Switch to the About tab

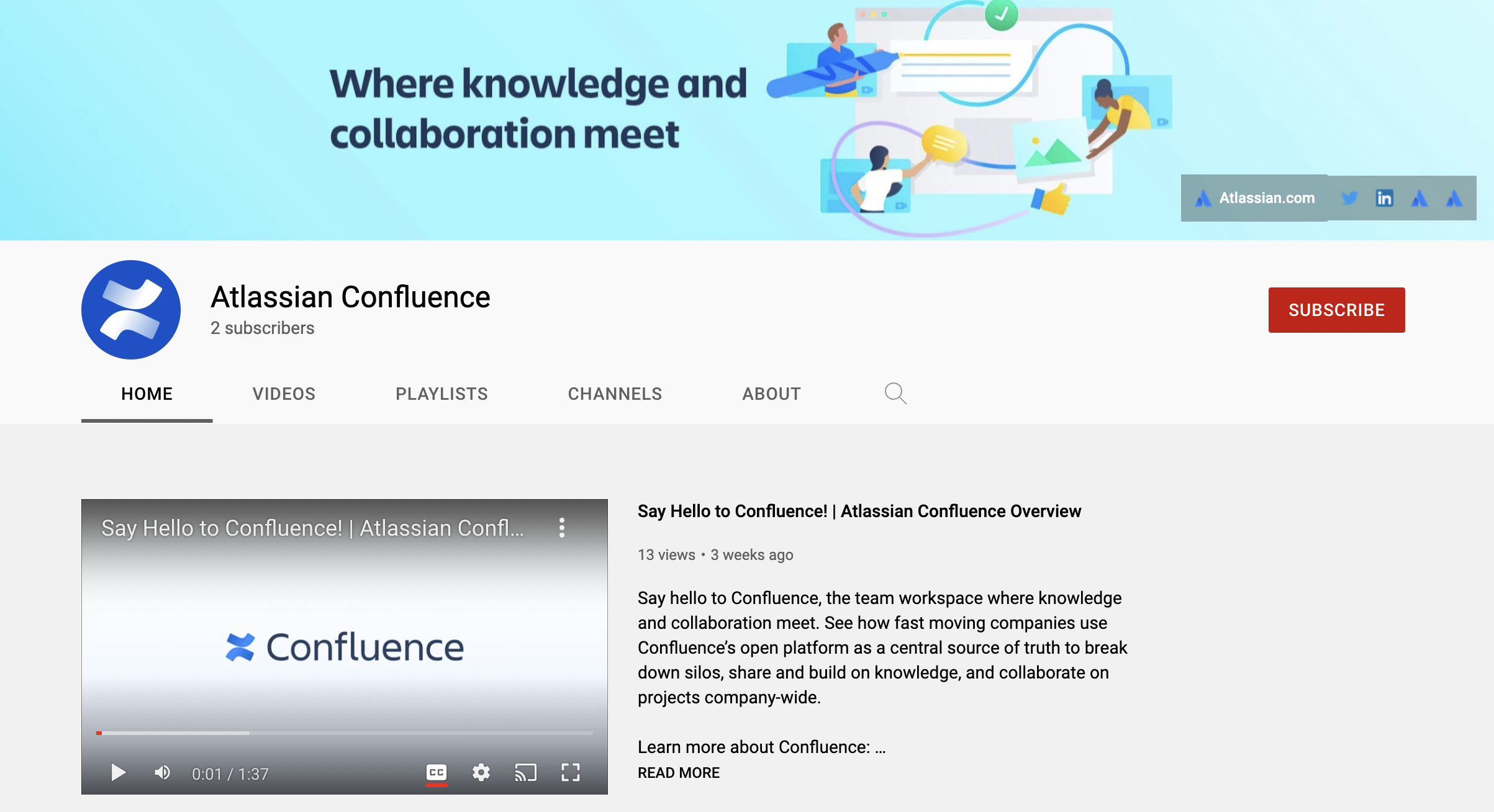771,394
